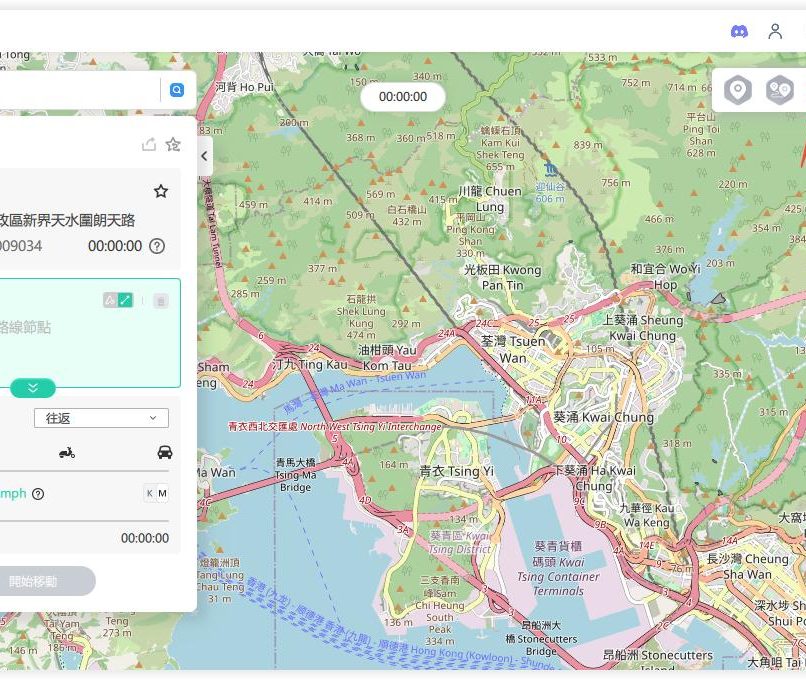Screen dimensions: 806x680
Task: Bookmark the 天水圍朗天路 location with the star
Action: click(161, 191)
